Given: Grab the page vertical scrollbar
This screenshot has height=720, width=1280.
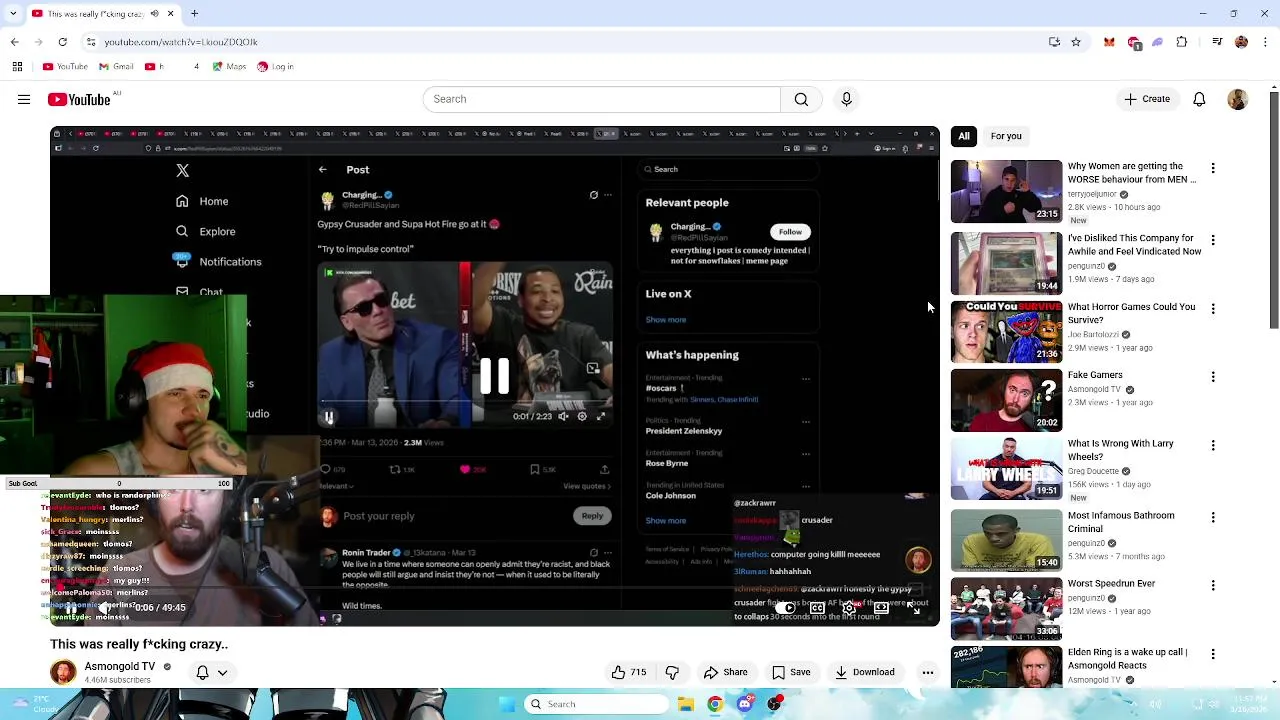Looking at the screenshot, I should tap(1273, 210).
